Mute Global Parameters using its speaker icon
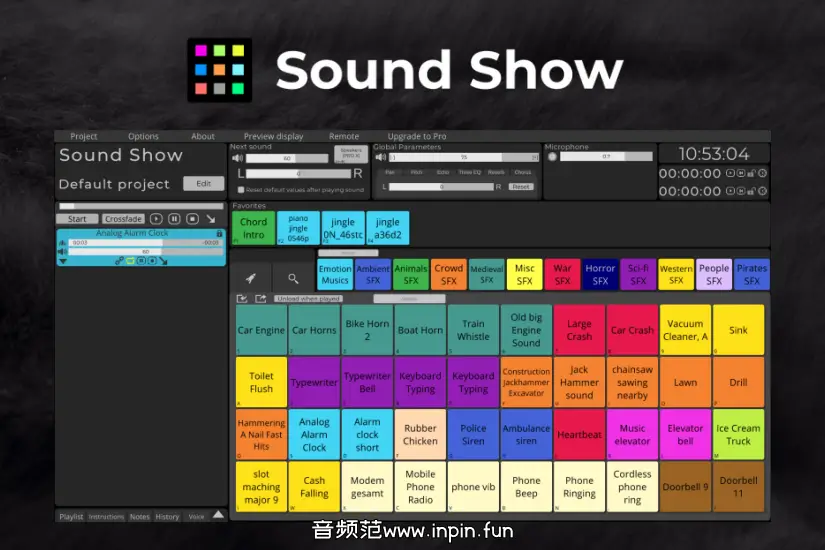Image resolution: width=825 pixels, height=550 pixels. click(x=380, y=157)
